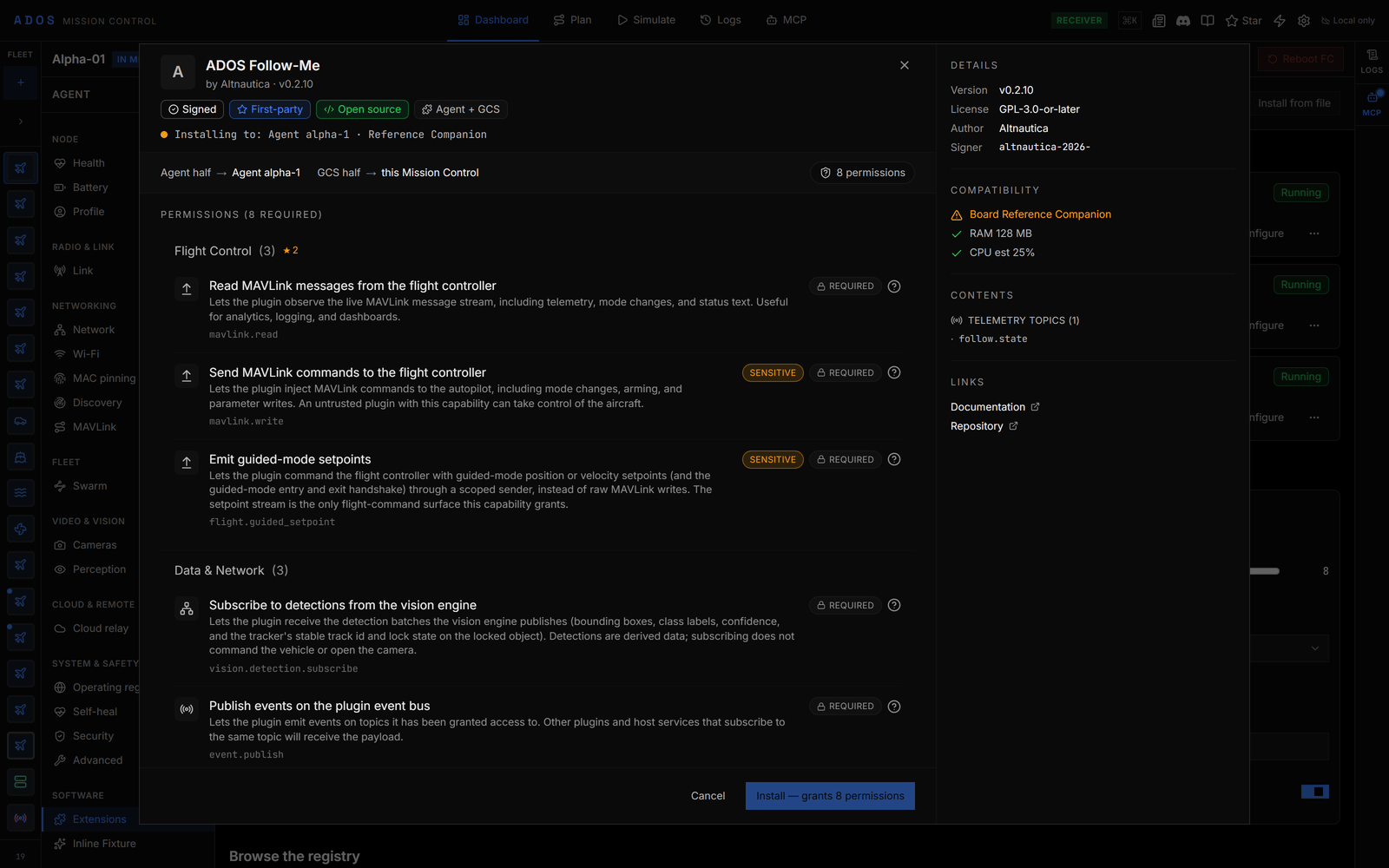The height and width of the screenshot is (868, 1389).
Task: Expand the fleet sidebar chevron
Action: click(x=21, y=122)
